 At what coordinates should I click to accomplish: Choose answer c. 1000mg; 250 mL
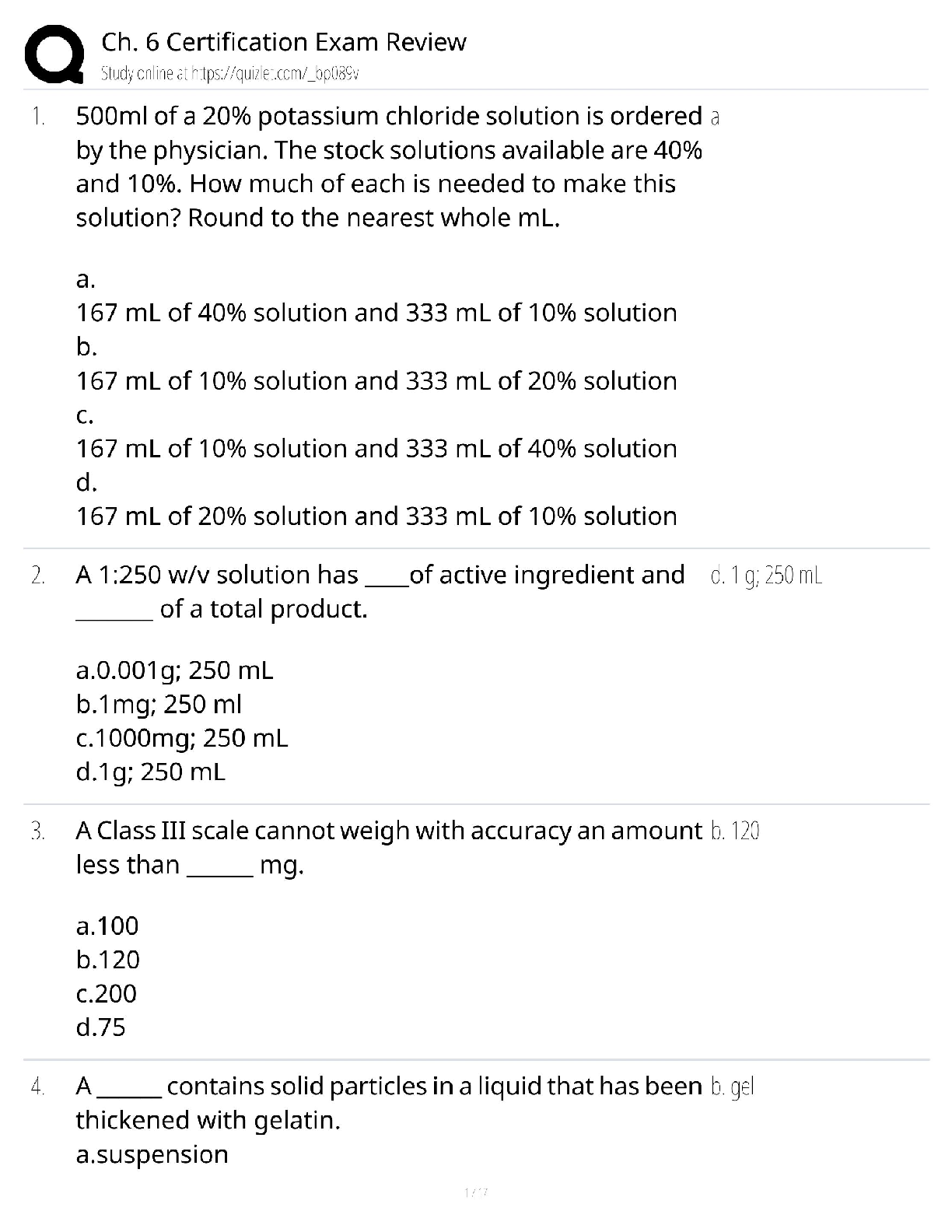pos(182,738)
